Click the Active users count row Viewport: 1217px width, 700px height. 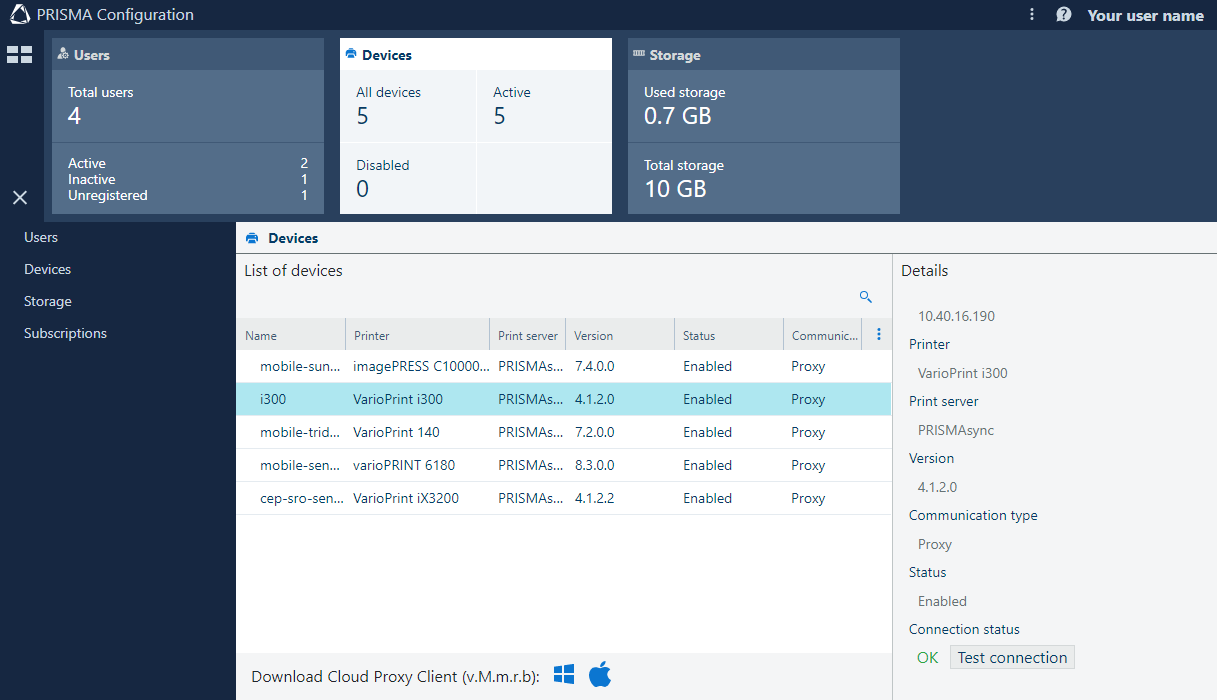pos(188,163)
